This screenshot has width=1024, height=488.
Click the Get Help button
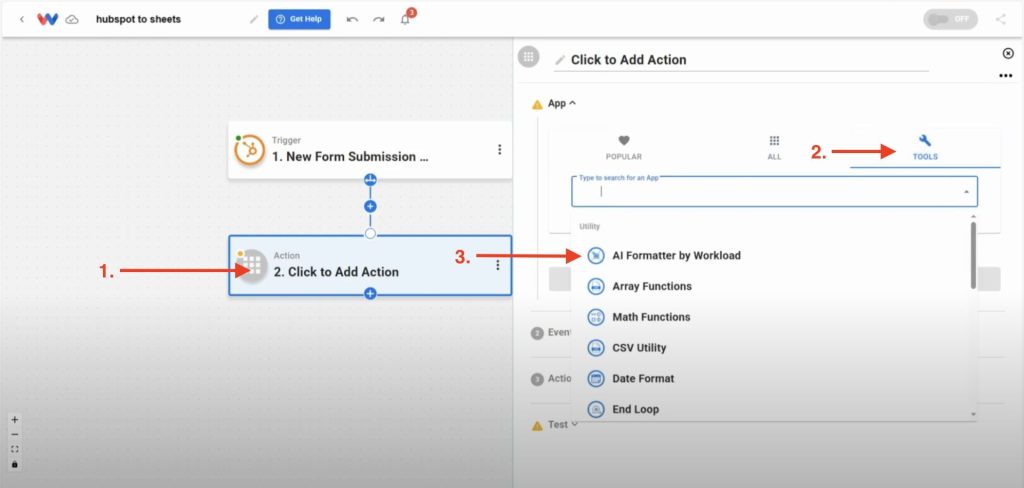pos(299,19)
